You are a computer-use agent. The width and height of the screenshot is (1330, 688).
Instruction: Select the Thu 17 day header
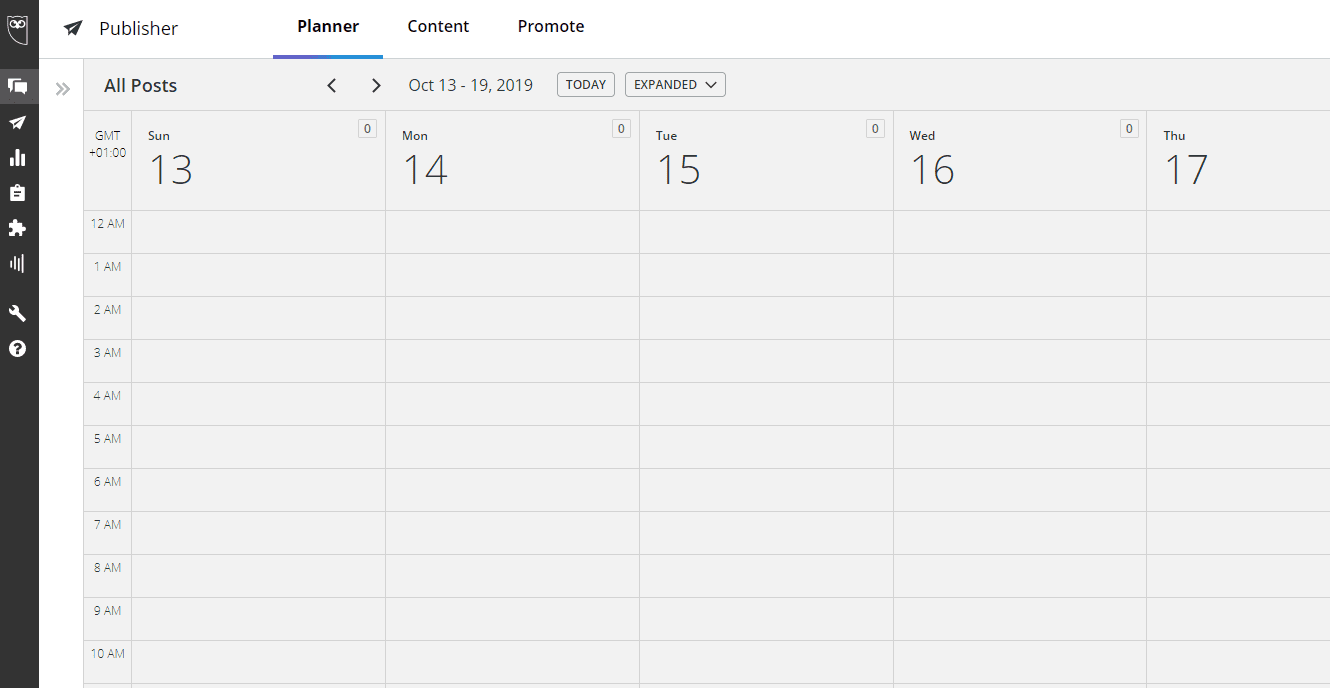(x=1238, y=160)
